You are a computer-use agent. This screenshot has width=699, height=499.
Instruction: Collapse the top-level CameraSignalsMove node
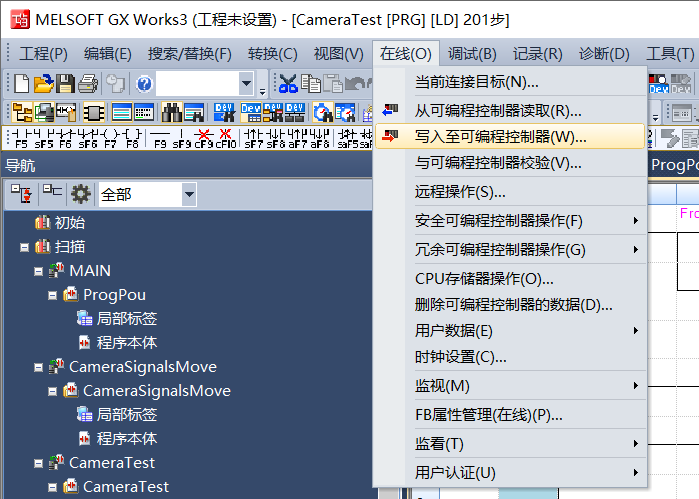tap(38, 367)
